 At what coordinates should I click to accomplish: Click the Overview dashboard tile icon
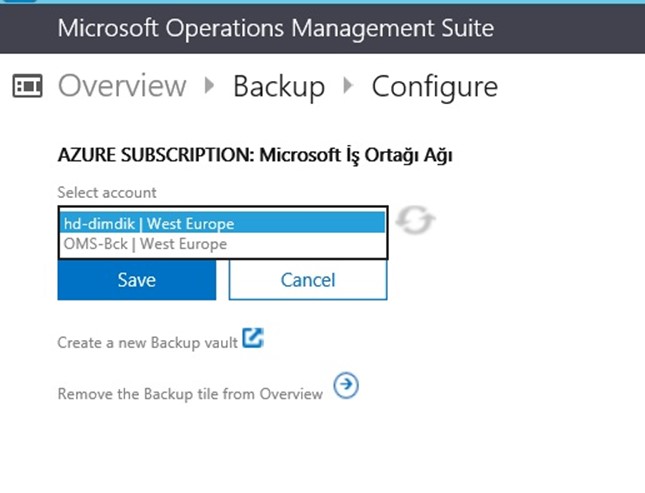27,86
